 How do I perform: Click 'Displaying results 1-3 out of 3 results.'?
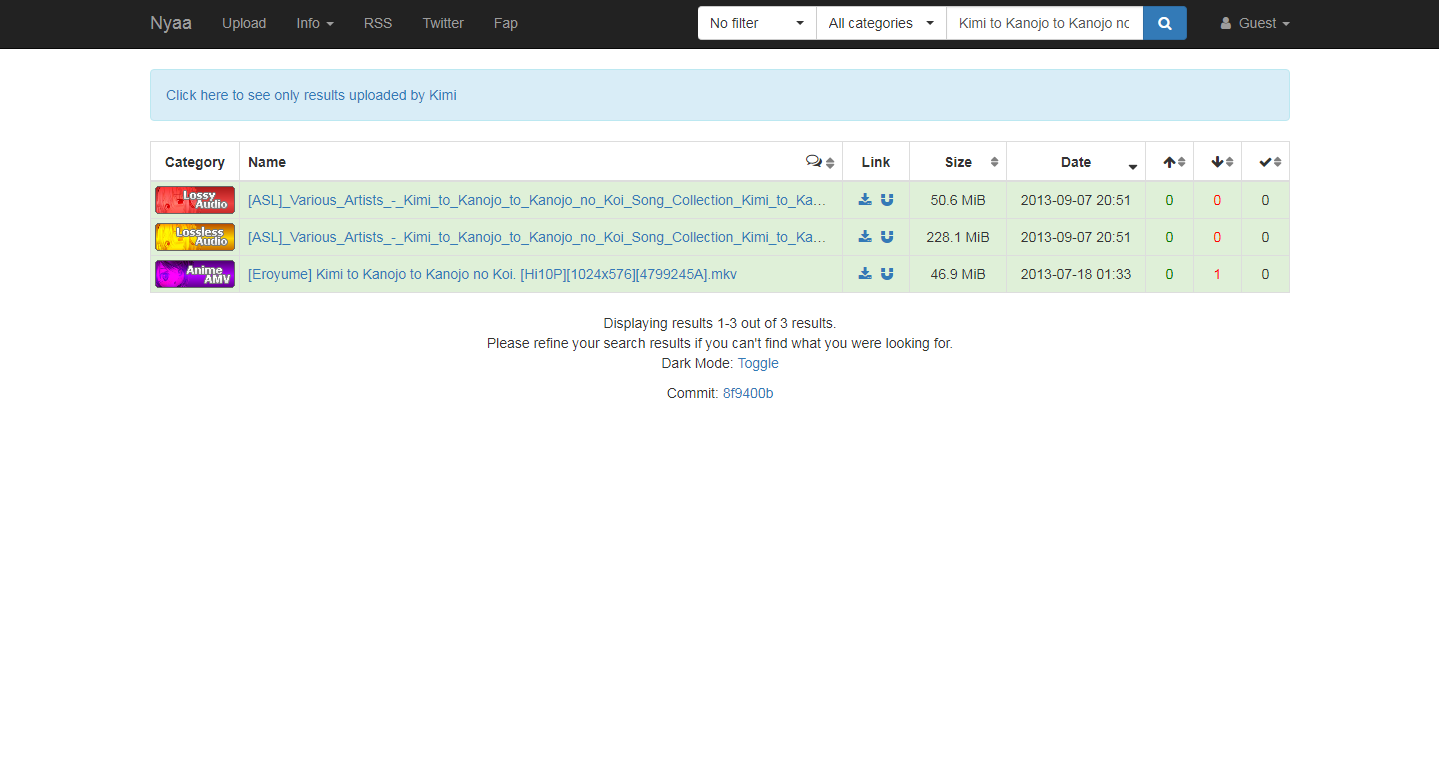pyautogui.click(x=720, y=323)
